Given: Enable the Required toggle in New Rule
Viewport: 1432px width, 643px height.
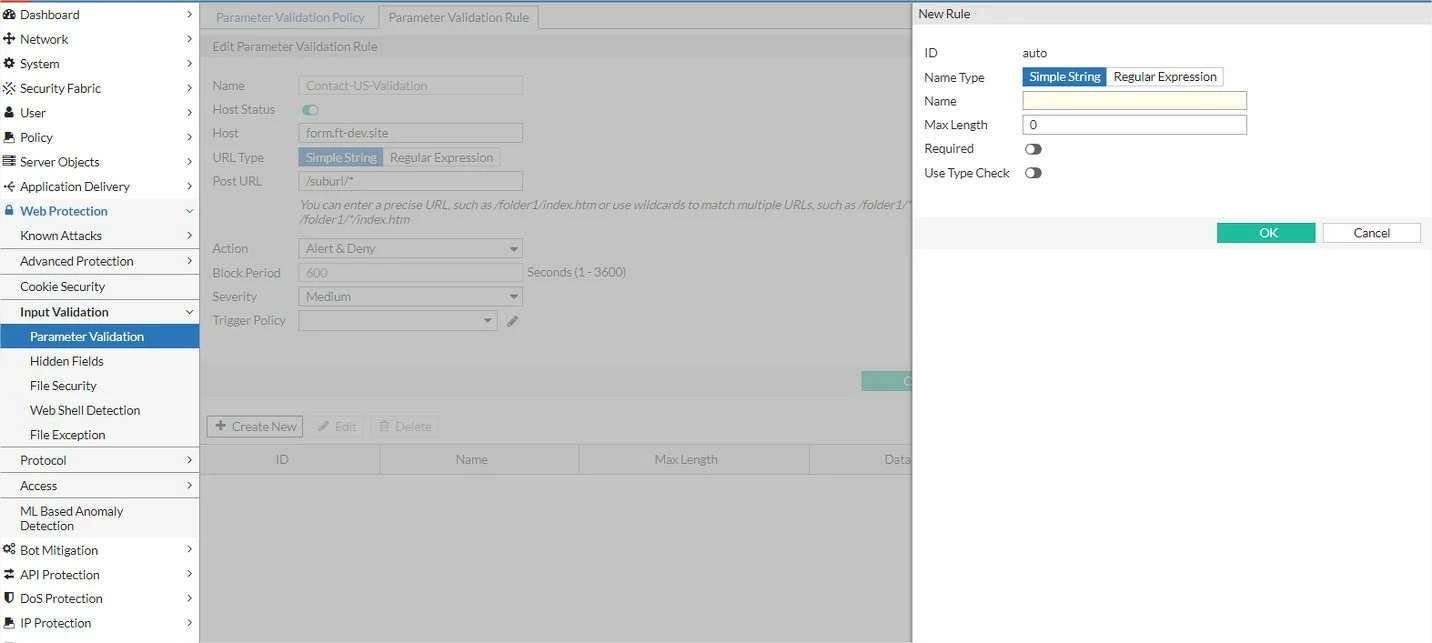Looking at the screenshot, I should coord(1033,149).
